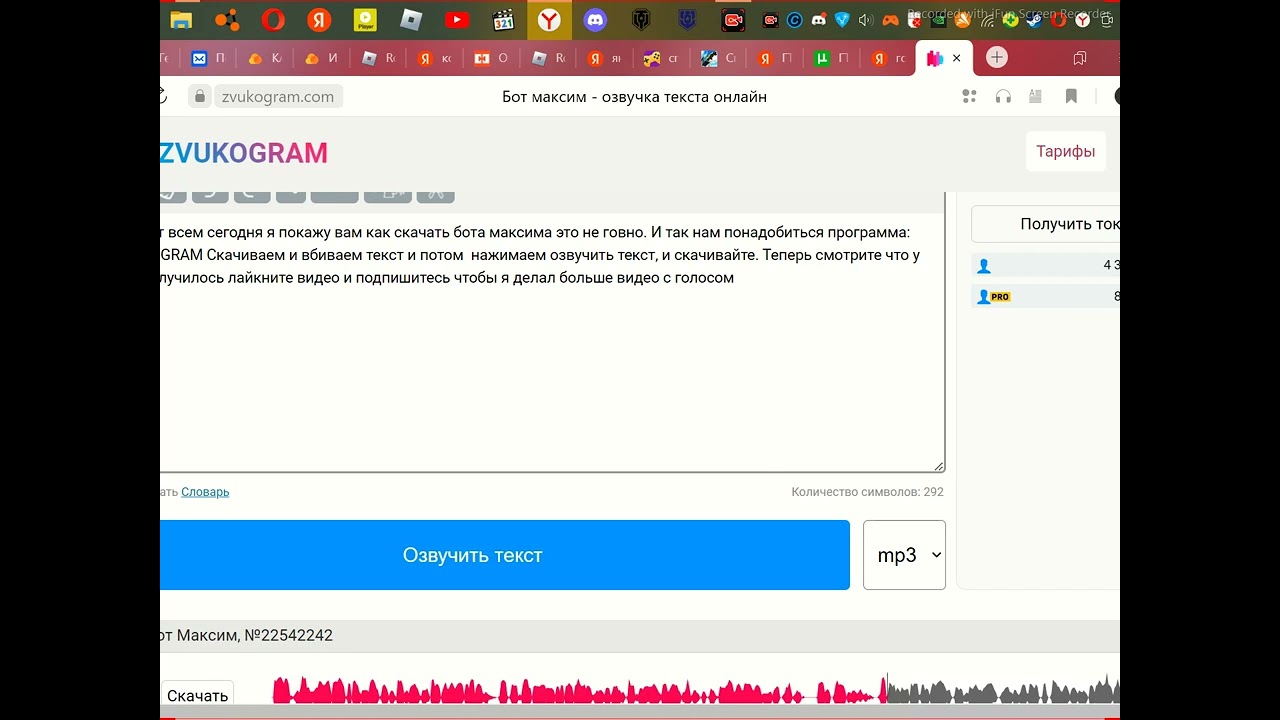Switch to the mail tab

[x=209, y=58]
